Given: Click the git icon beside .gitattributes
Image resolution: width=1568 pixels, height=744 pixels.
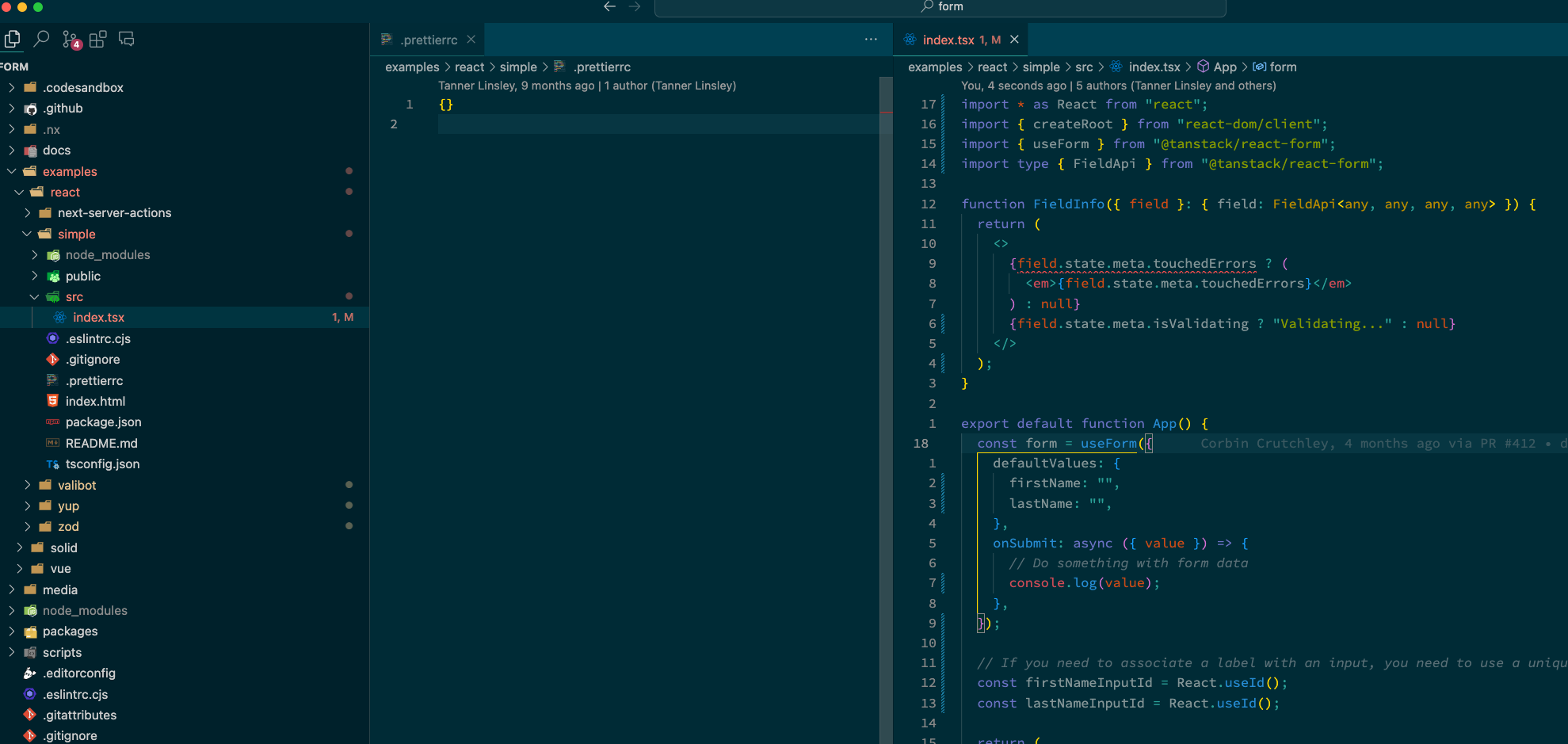Looking at the screenshot, I should pyautogui.click(x=30, y=715).
